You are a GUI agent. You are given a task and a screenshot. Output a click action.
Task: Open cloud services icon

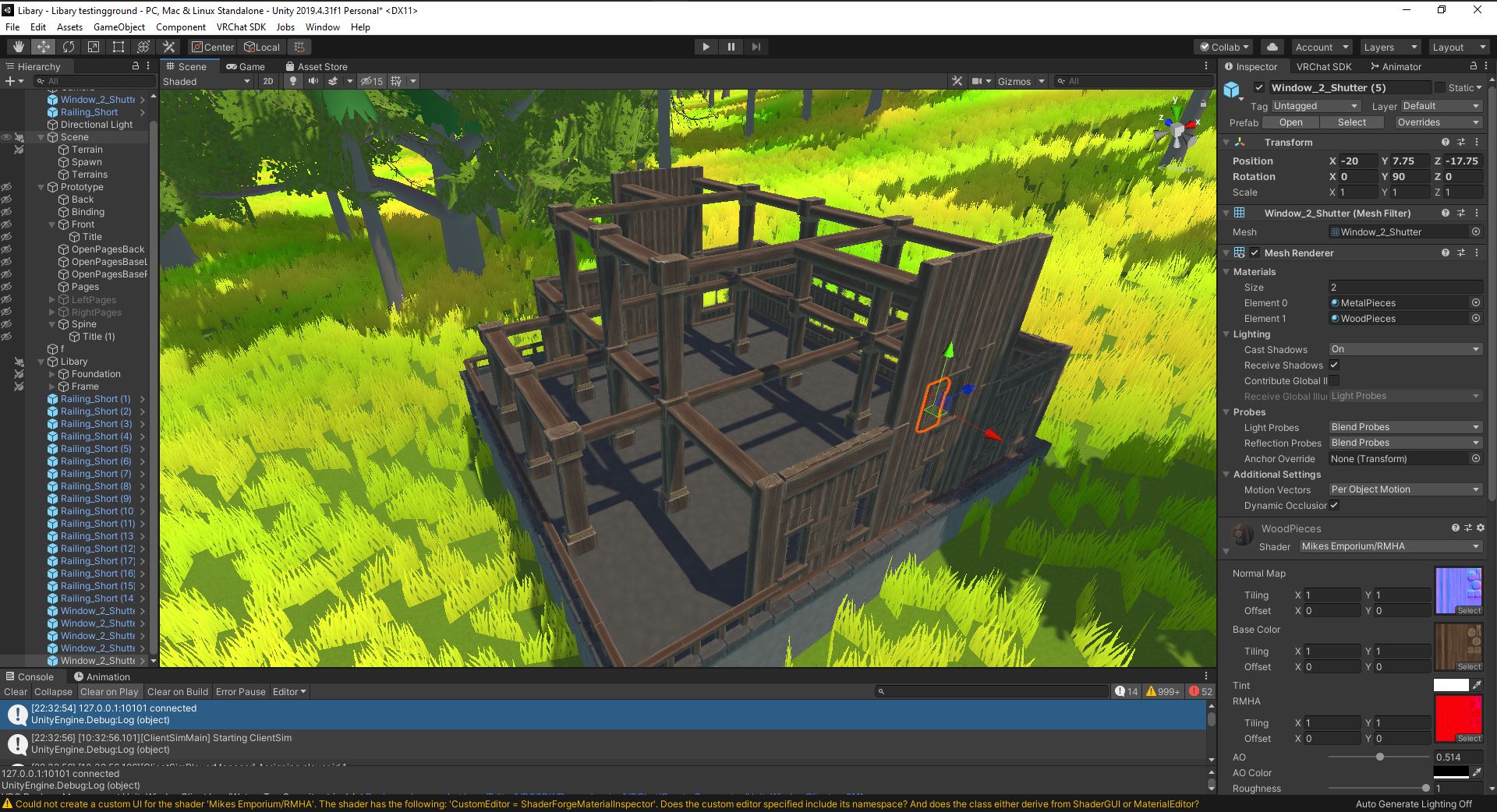pyautogui.click(x=1272, y=47)
